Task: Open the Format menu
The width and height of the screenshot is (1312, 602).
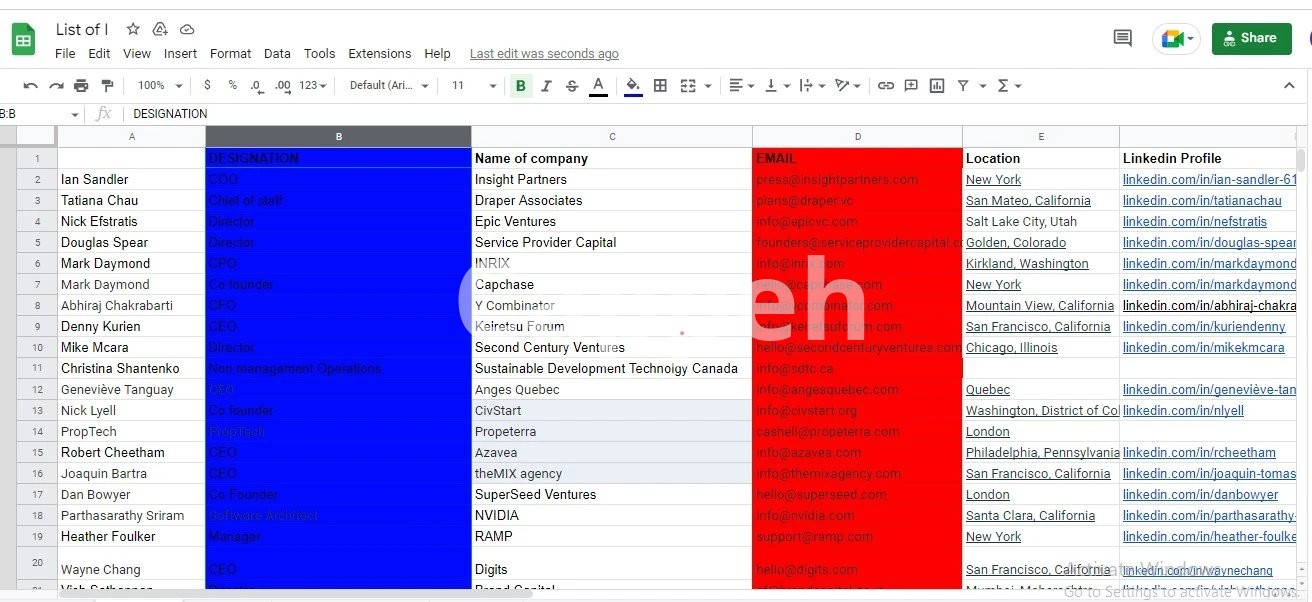Action: (x=230, y=54)
